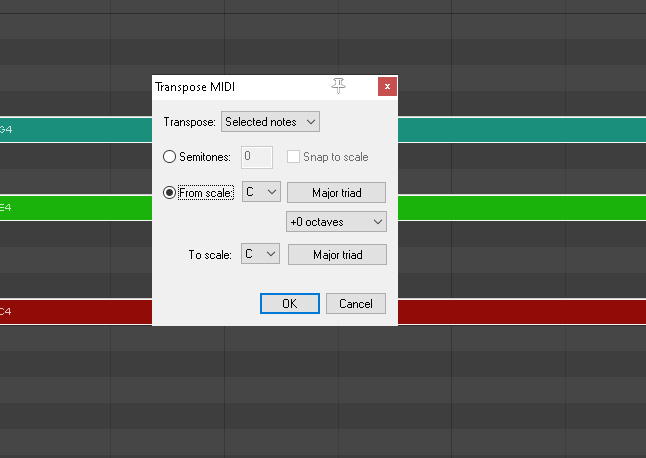The image size is (646, 458).
Task: Open the Transpose Selected notes dropdown
Action: (x=270, y=122)
